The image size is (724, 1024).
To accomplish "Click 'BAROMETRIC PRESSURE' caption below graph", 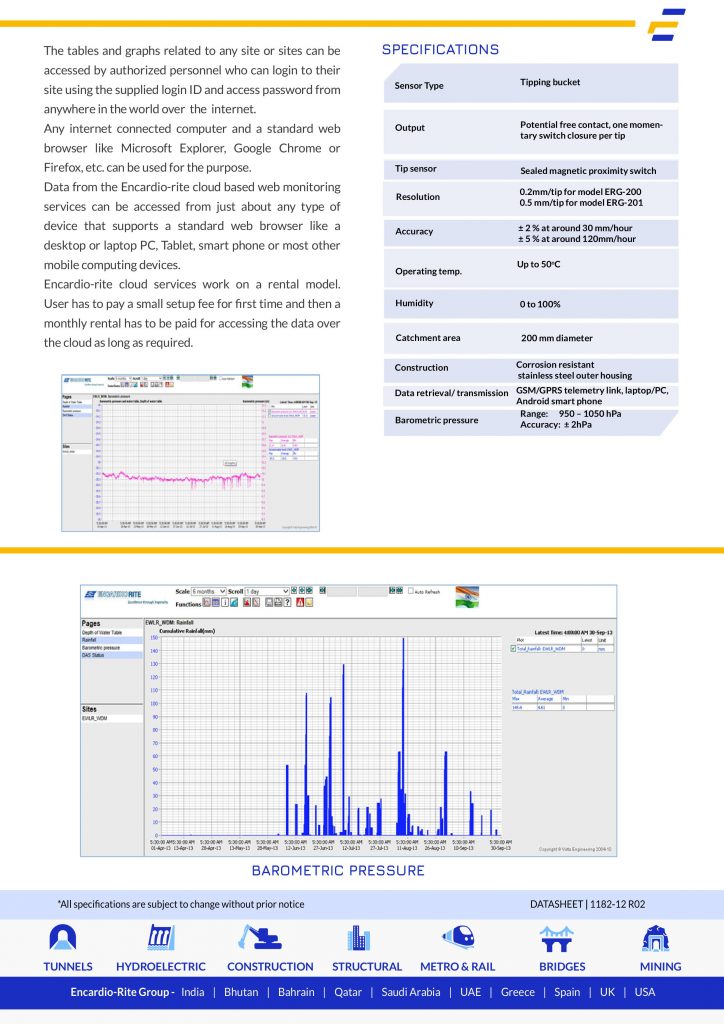I will (x=338, y=871).
